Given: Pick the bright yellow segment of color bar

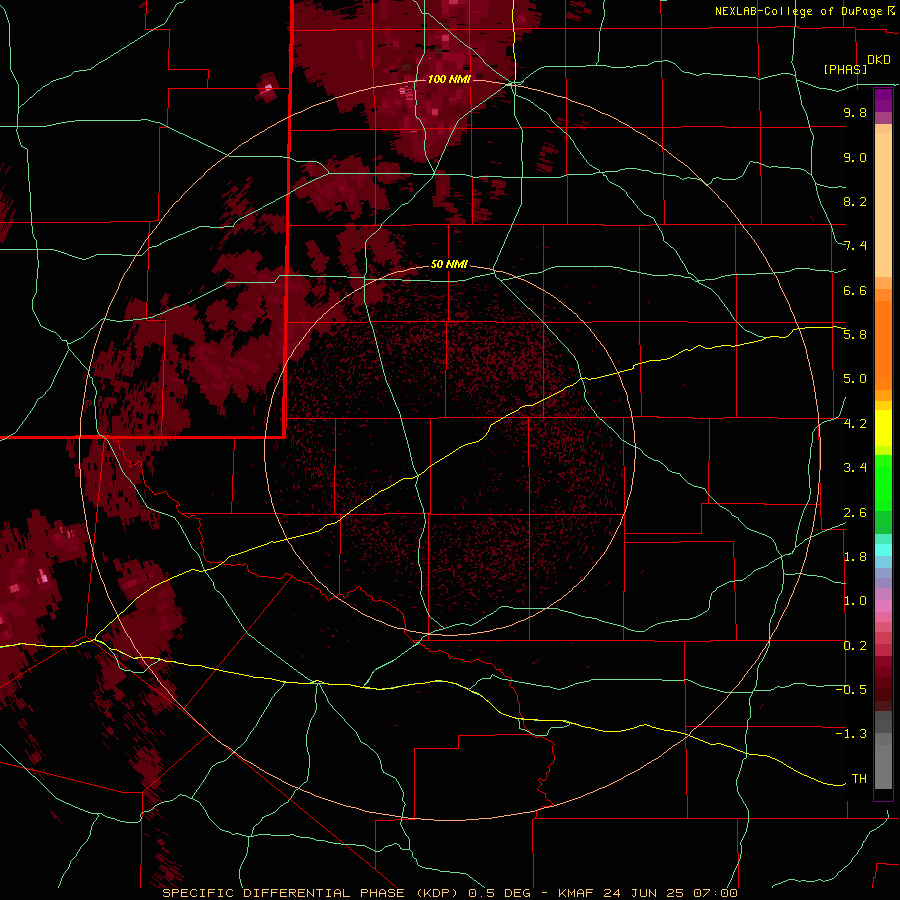Looking at the screenshot, I should 883,428.
